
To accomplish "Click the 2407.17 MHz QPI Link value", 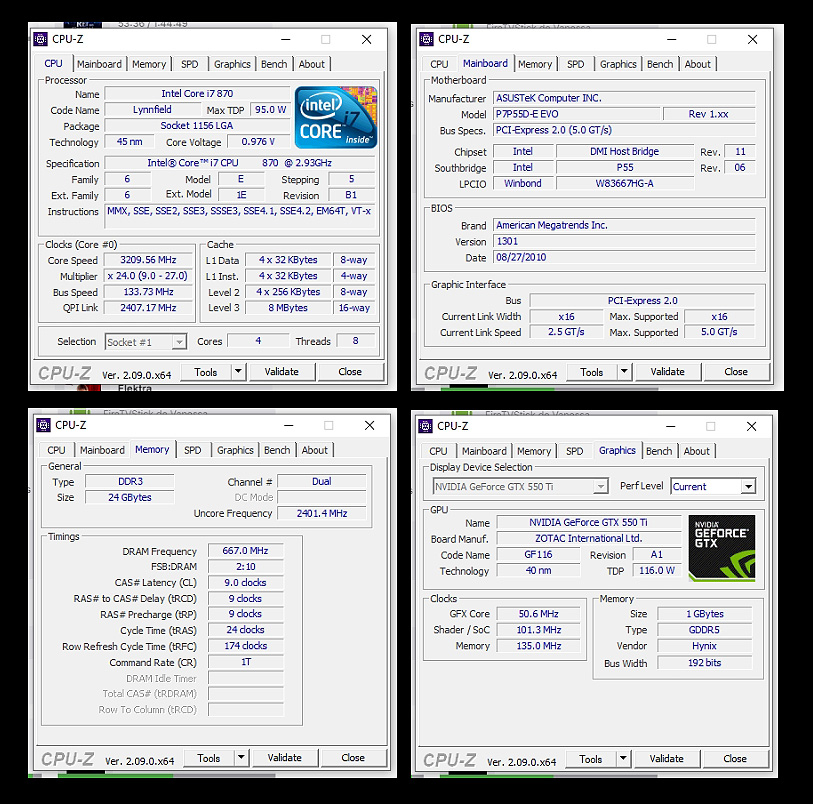I will 148,308.
